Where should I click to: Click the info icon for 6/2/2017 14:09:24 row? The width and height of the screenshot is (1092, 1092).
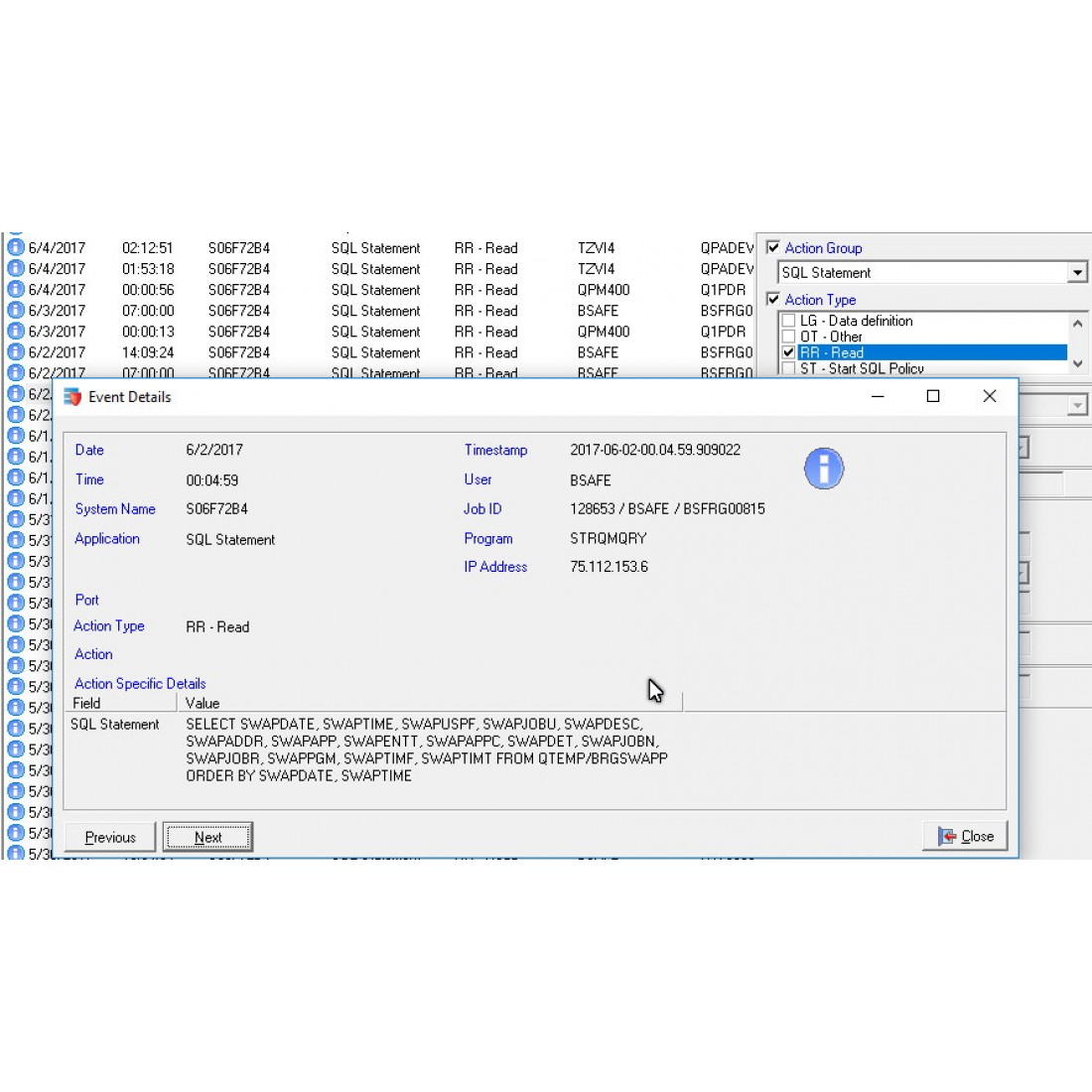tap(16, 351)
